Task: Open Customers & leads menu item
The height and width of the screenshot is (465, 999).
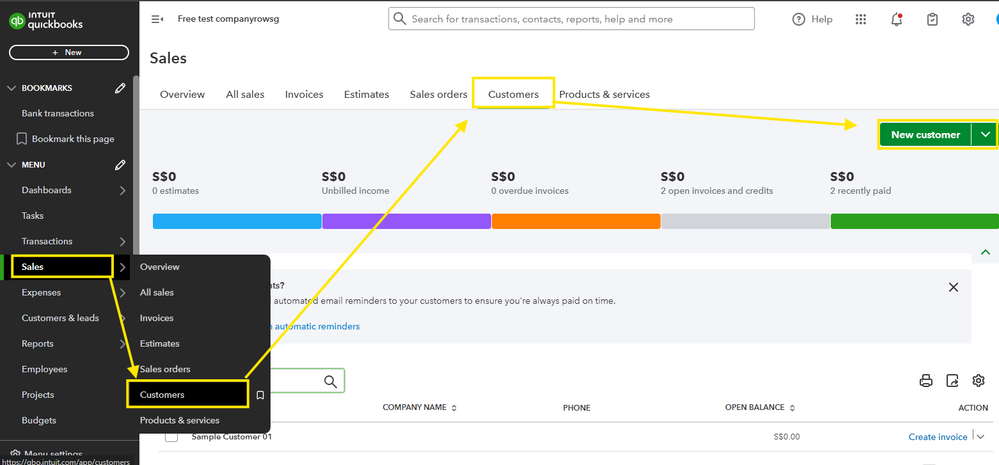Action: (60, 318)
